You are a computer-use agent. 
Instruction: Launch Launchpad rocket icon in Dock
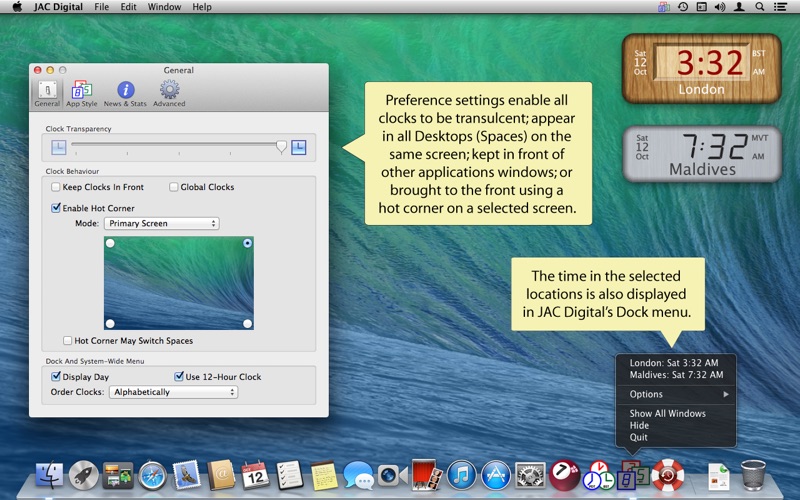coord(84,476)
